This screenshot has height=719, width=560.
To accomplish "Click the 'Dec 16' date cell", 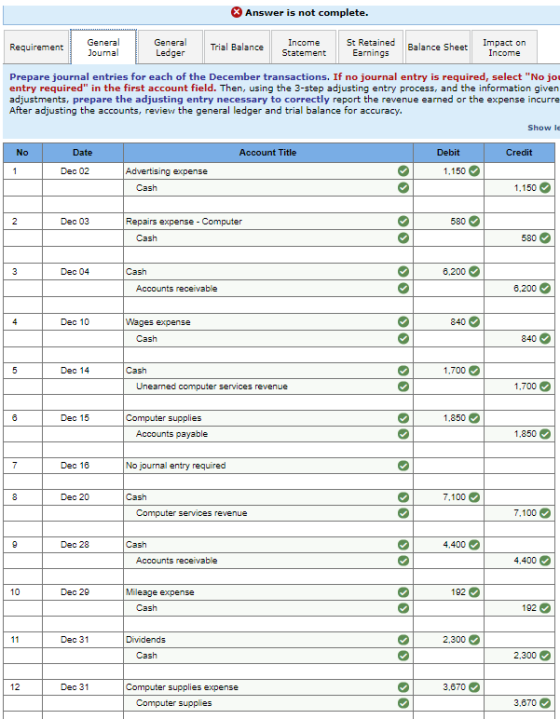I will 83,466.
